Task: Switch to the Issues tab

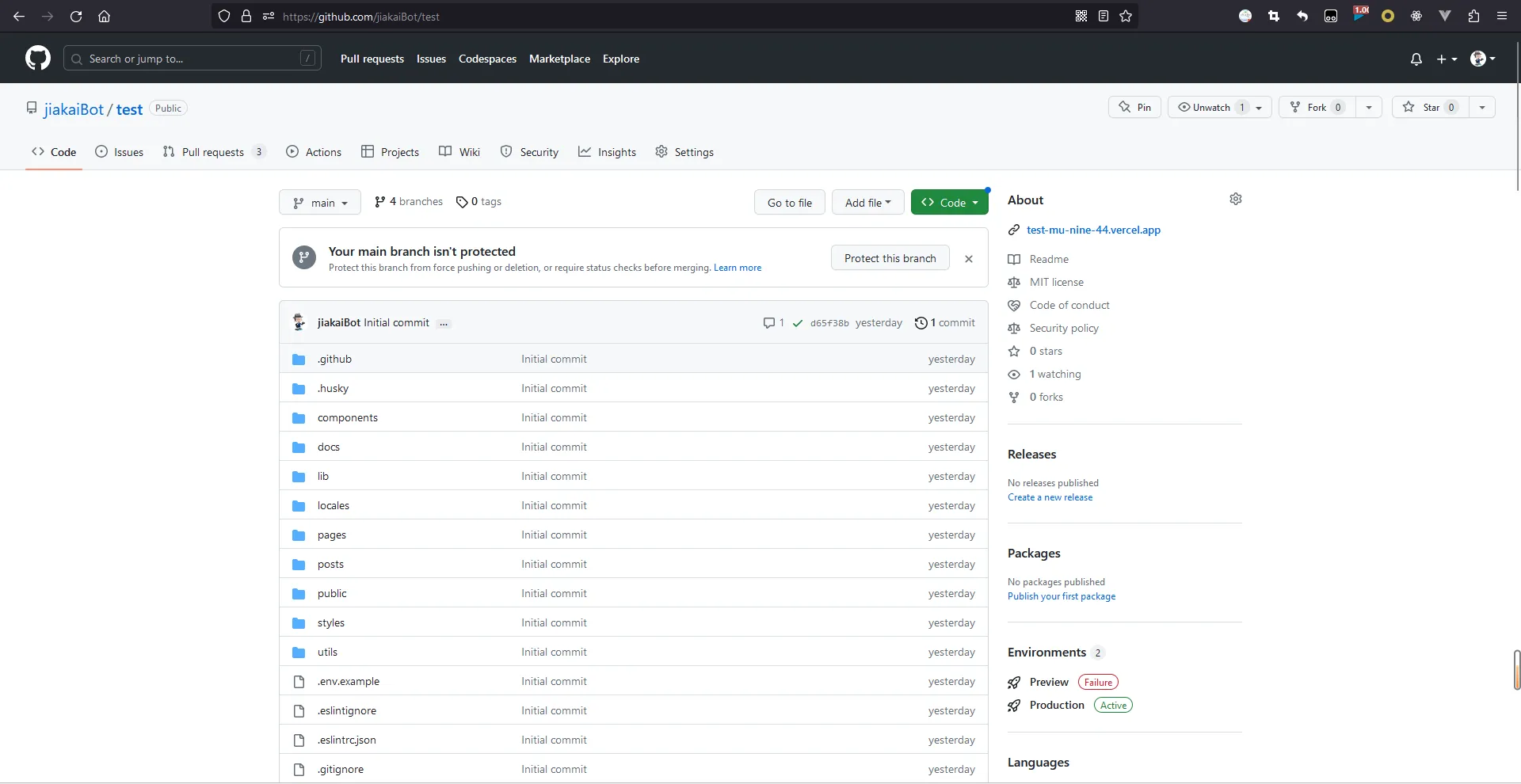Action: pyautogui.click(x=120, y=152)
